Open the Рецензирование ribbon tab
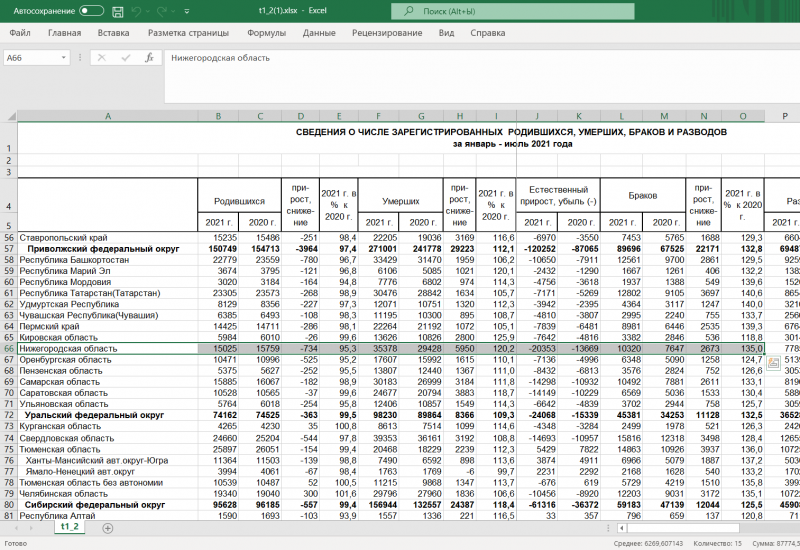Screen dimensions: 800x550 coord(387,33)
